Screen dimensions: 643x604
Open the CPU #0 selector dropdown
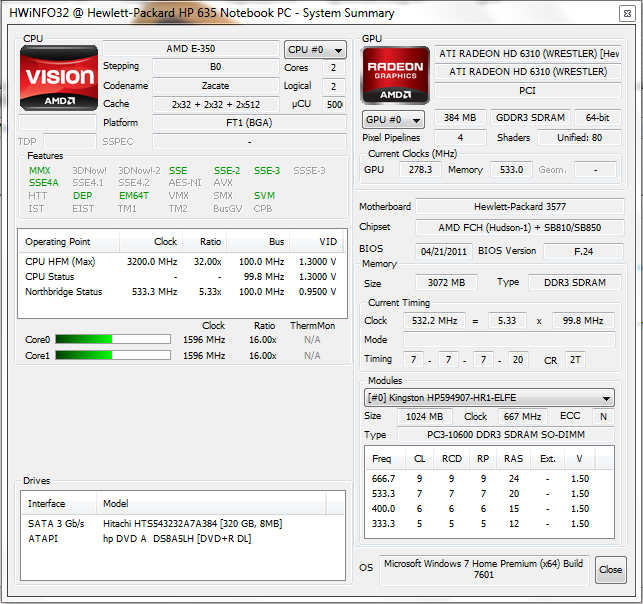(315, 50)
